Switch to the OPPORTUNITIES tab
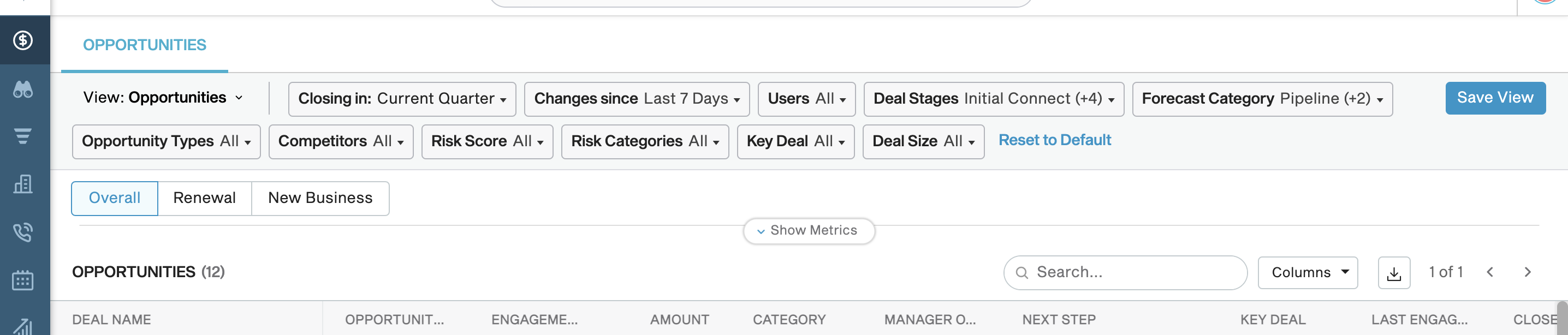Image resolution: width=1568 pixels, height=335 pixels. [145, 45]
